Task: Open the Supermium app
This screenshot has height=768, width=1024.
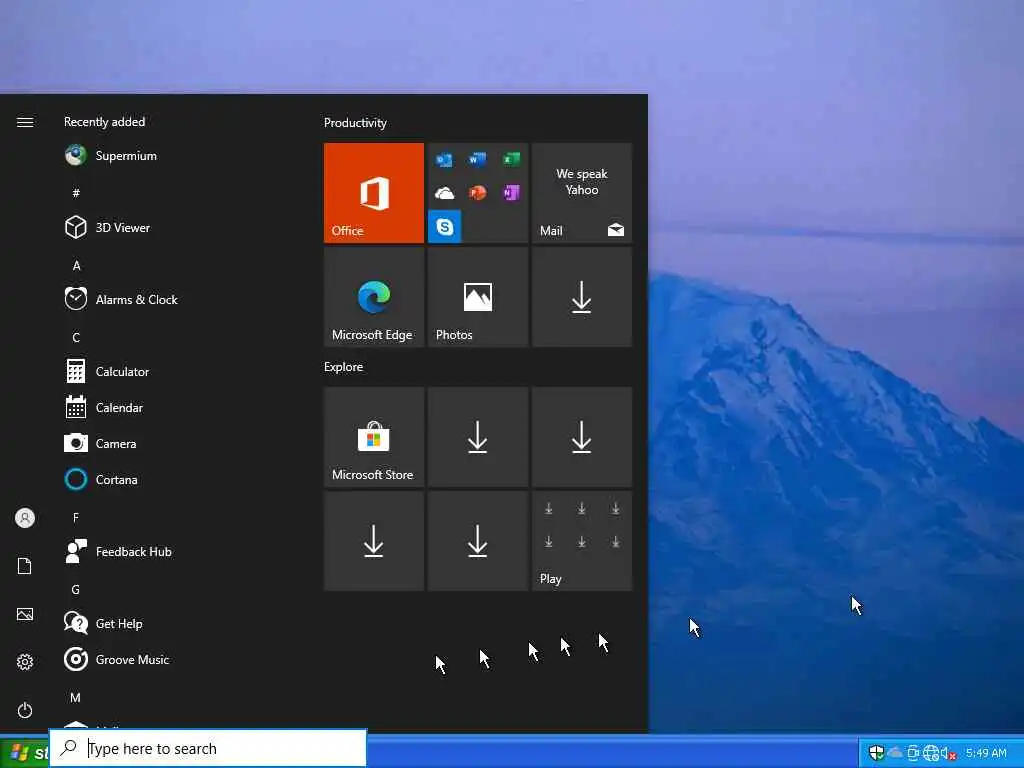Action: coord(111,155)
